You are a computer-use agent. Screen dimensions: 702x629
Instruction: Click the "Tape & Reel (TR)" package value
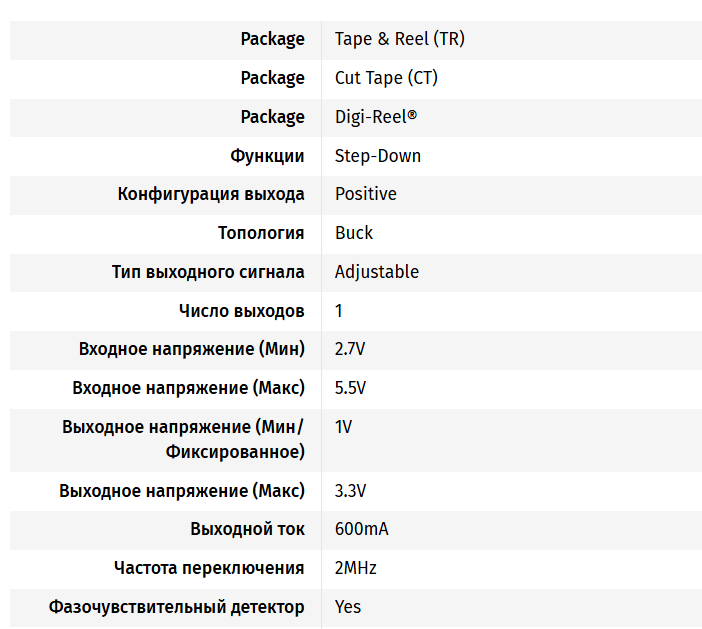point(399,39)
